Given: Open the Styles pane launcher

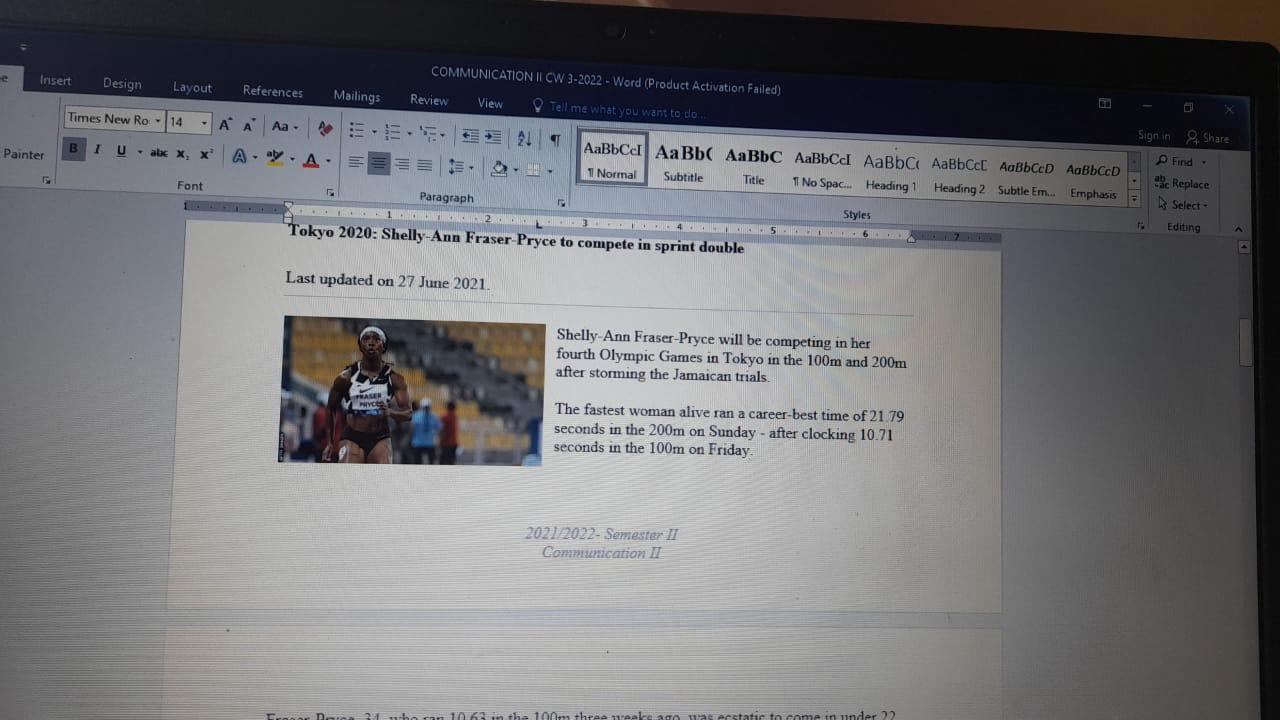Looking at the screenshot, I should 1141,227.
